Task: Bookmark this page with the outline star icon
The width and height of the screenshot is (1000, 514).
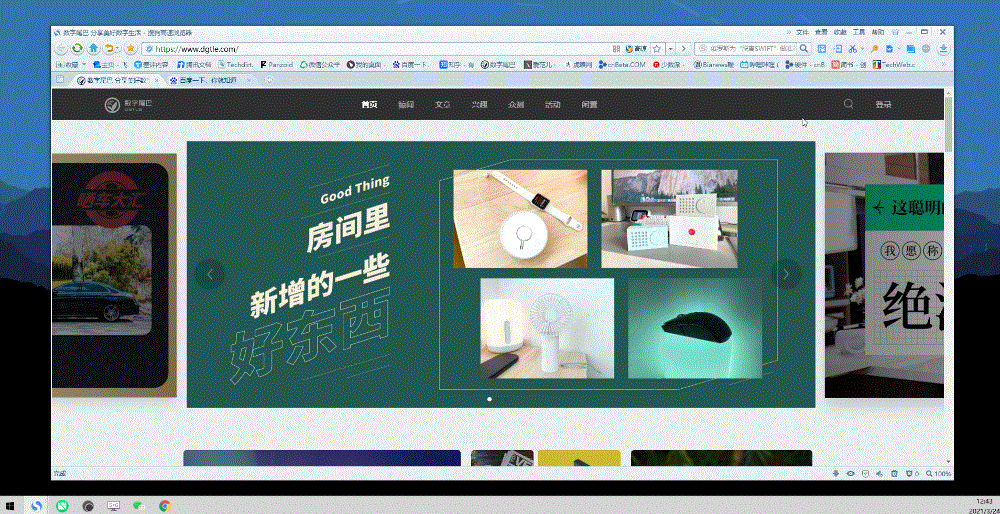Action: point(656,48)
